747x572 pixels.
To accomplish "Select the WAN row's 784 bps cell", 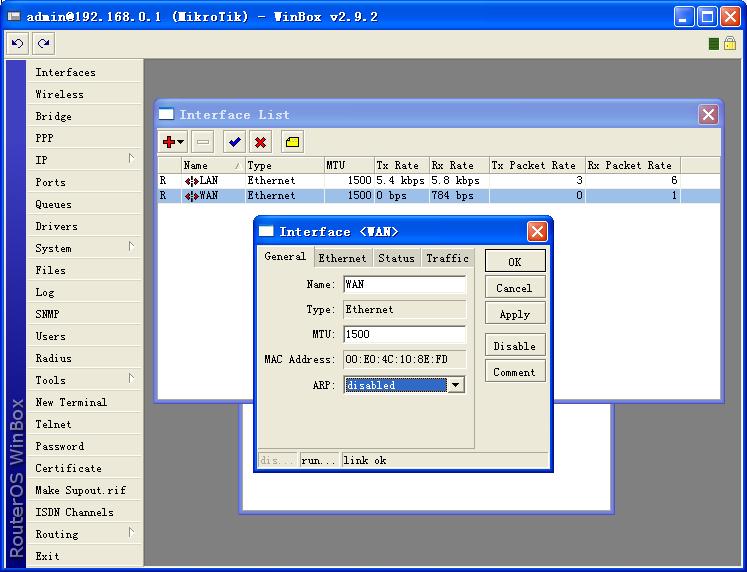I will click(x=459, y=196).
